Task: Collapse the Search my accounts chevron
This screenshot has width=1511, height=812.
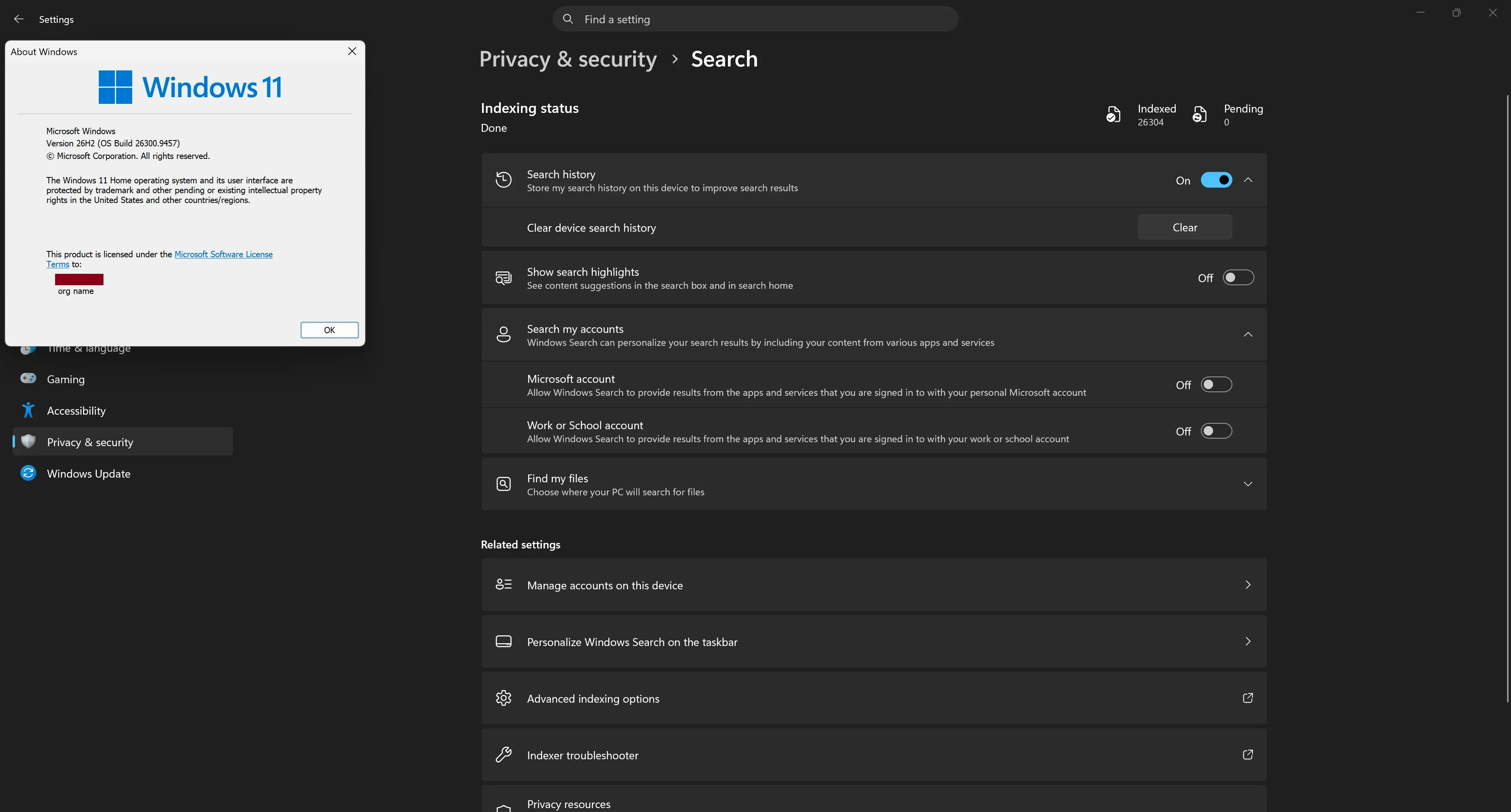Action: pyautogui.click(x=1248, y=335)
